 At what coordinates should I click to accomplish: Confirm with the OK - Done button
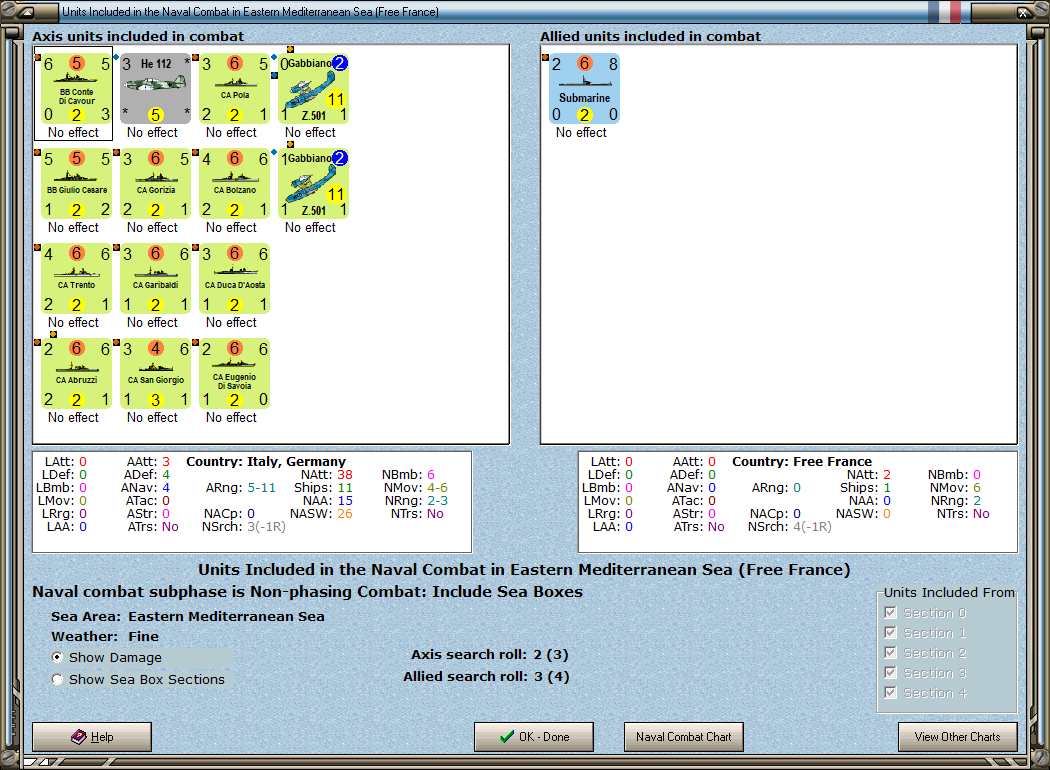pos(534,737)
